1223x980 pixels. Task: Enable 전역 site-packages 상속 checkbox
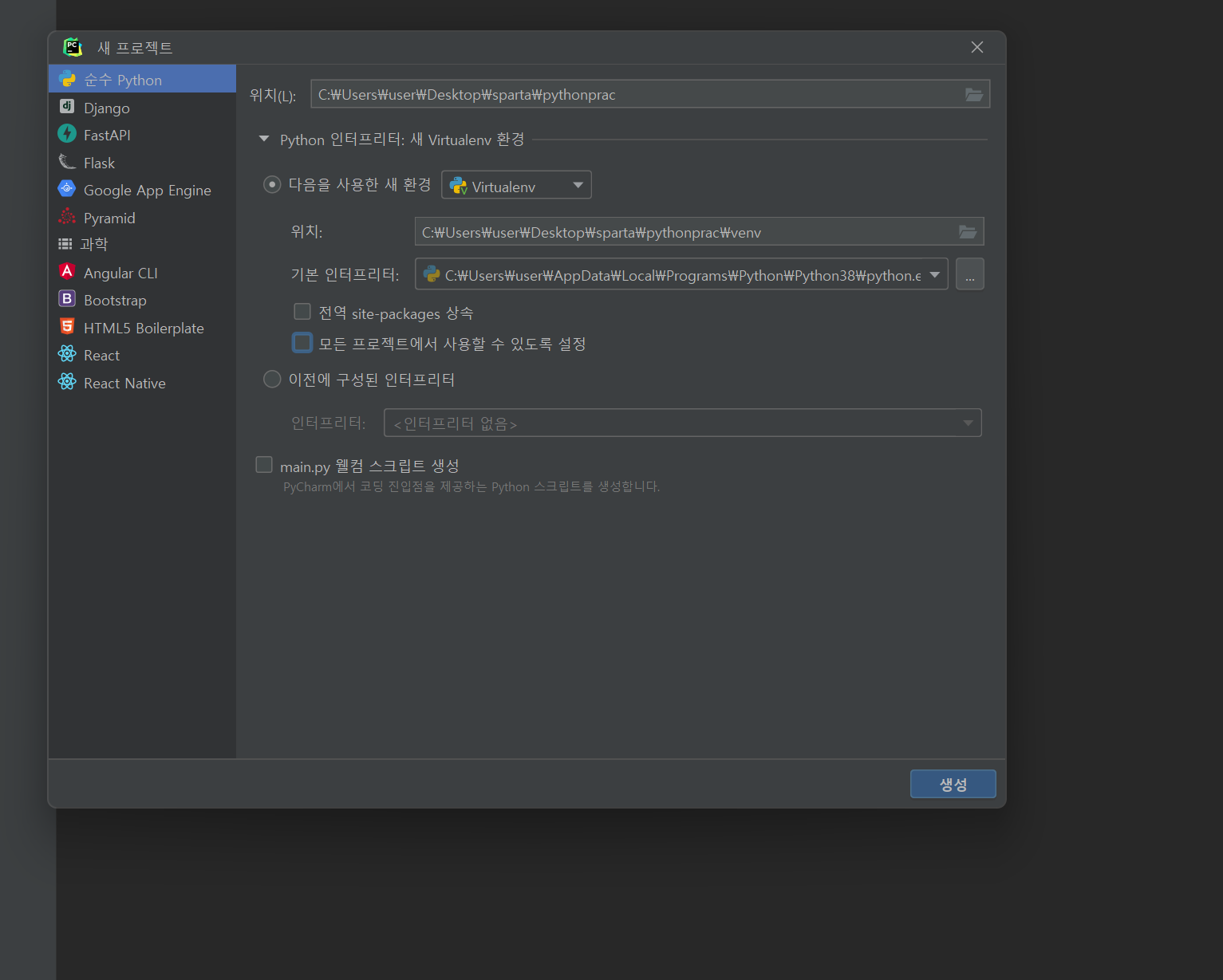point(302,311)
